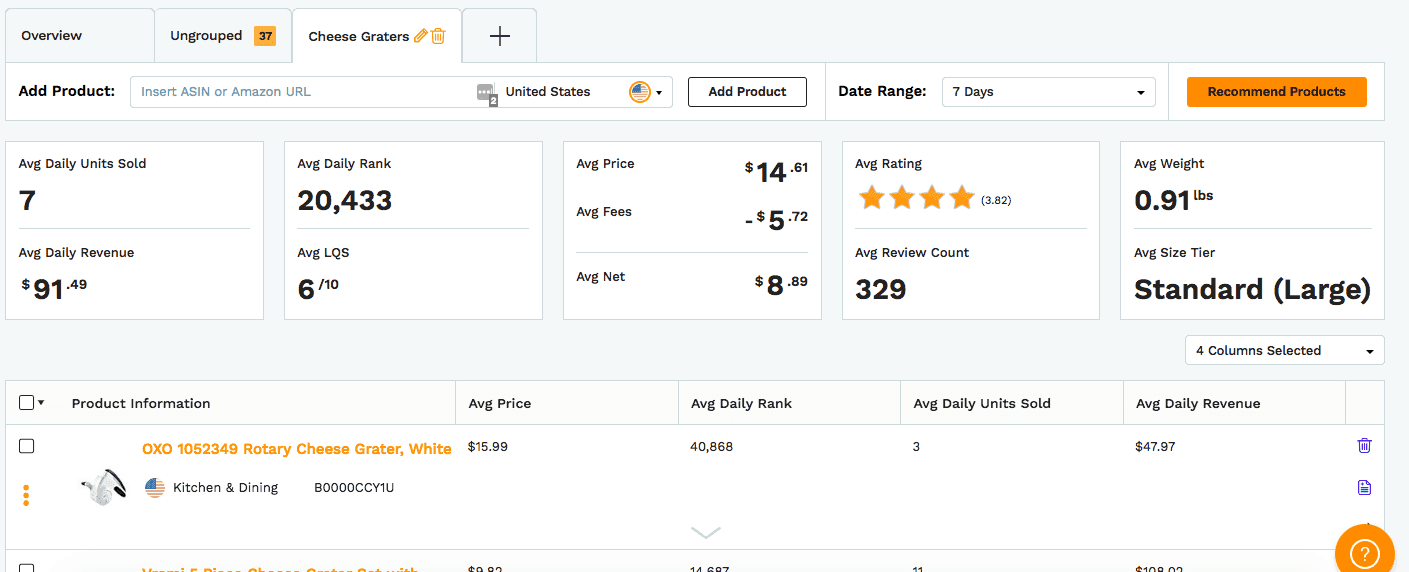Click the Add Product button

[747, 92]
